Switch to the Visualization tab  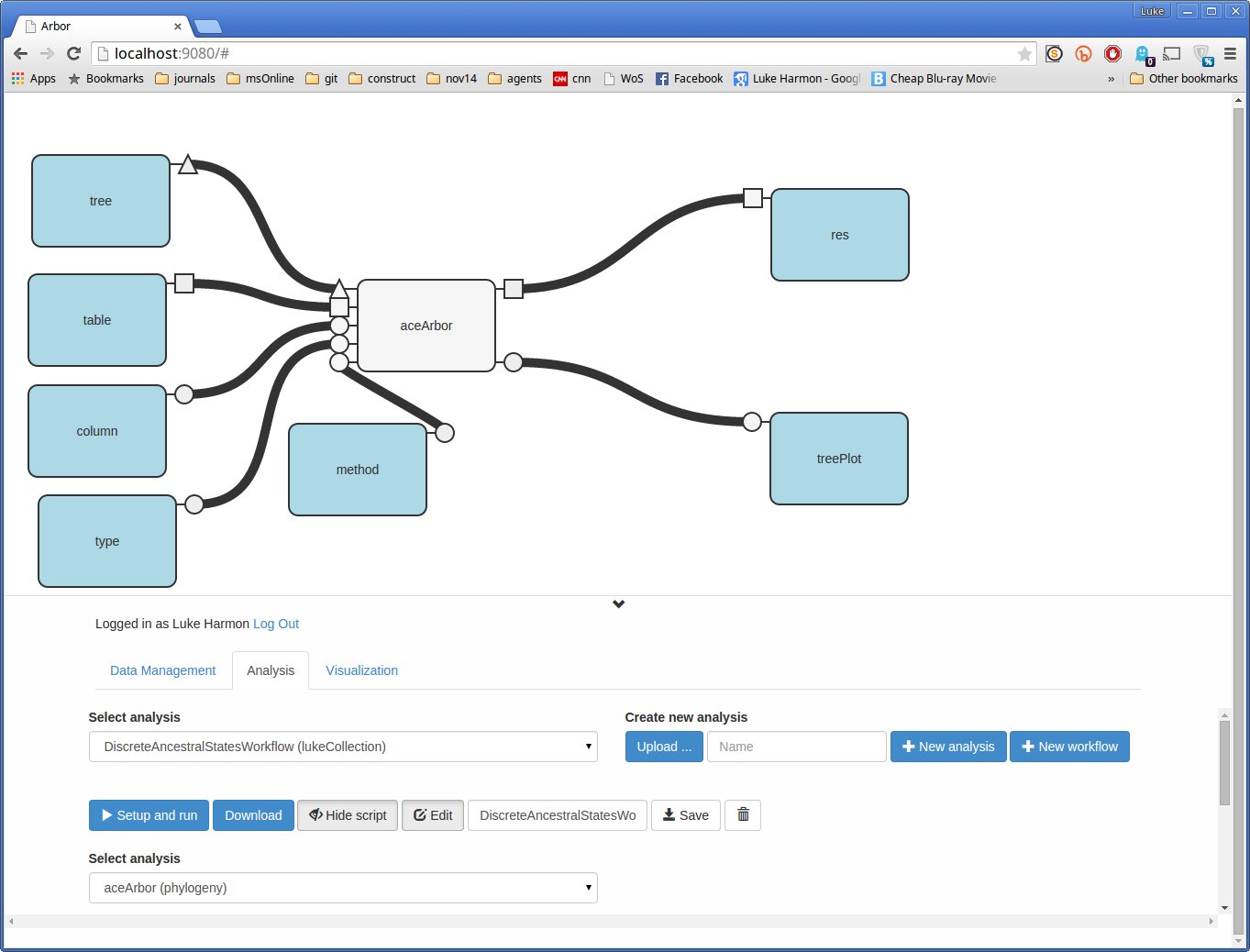coord(362,670)
